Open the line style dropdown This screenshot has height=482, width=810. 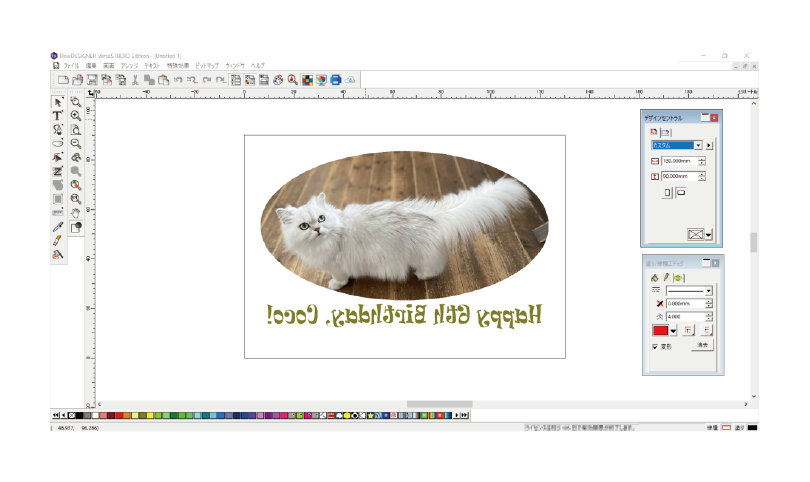(708, 291)
